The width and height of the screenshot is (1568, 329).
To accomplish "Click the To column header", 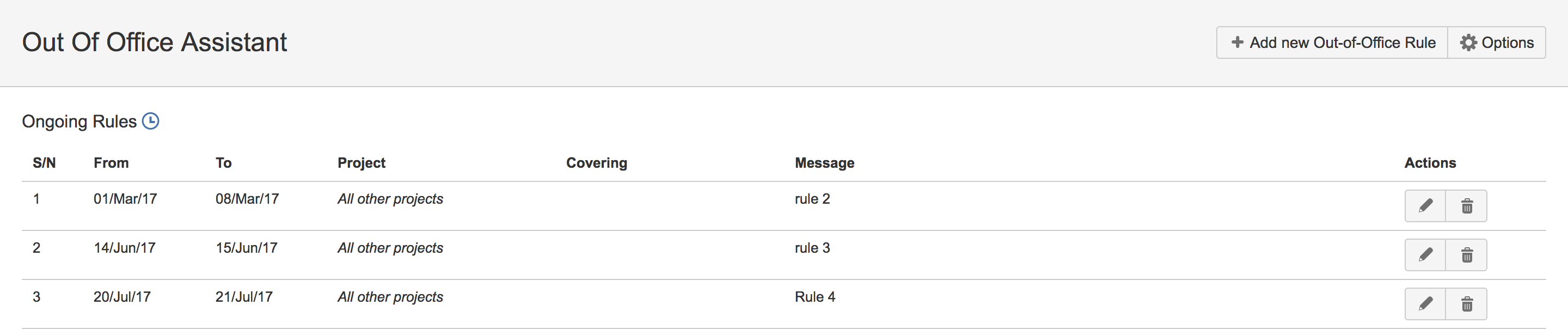I will 223,163.
